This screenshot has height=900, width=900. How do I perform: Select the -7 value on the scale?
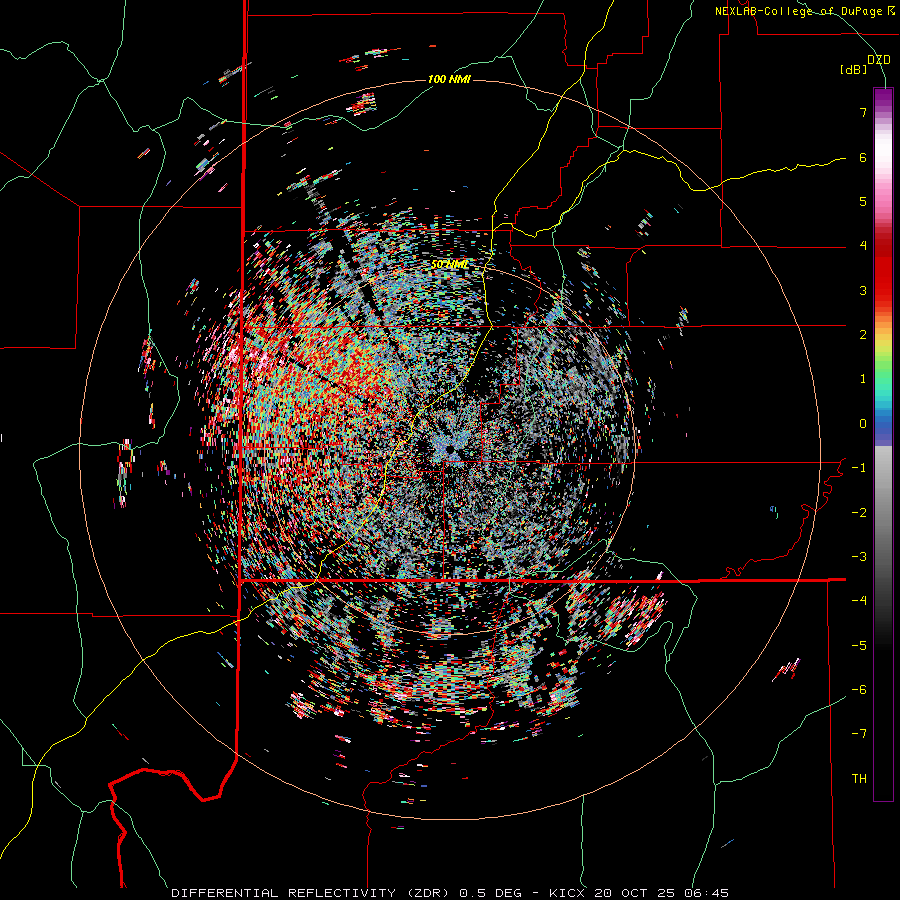[x=859, y=734]
